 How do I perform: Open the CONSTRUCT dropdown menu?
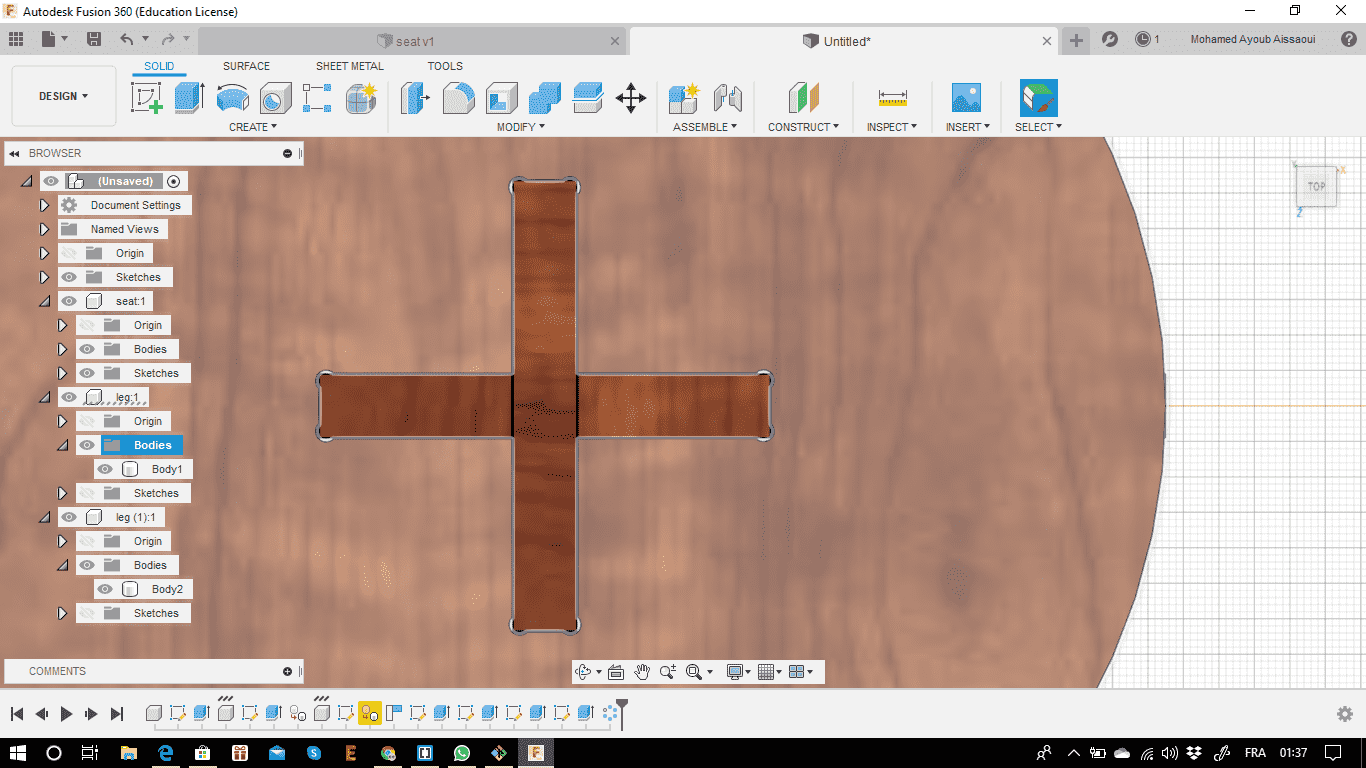(x=803, y=127)
